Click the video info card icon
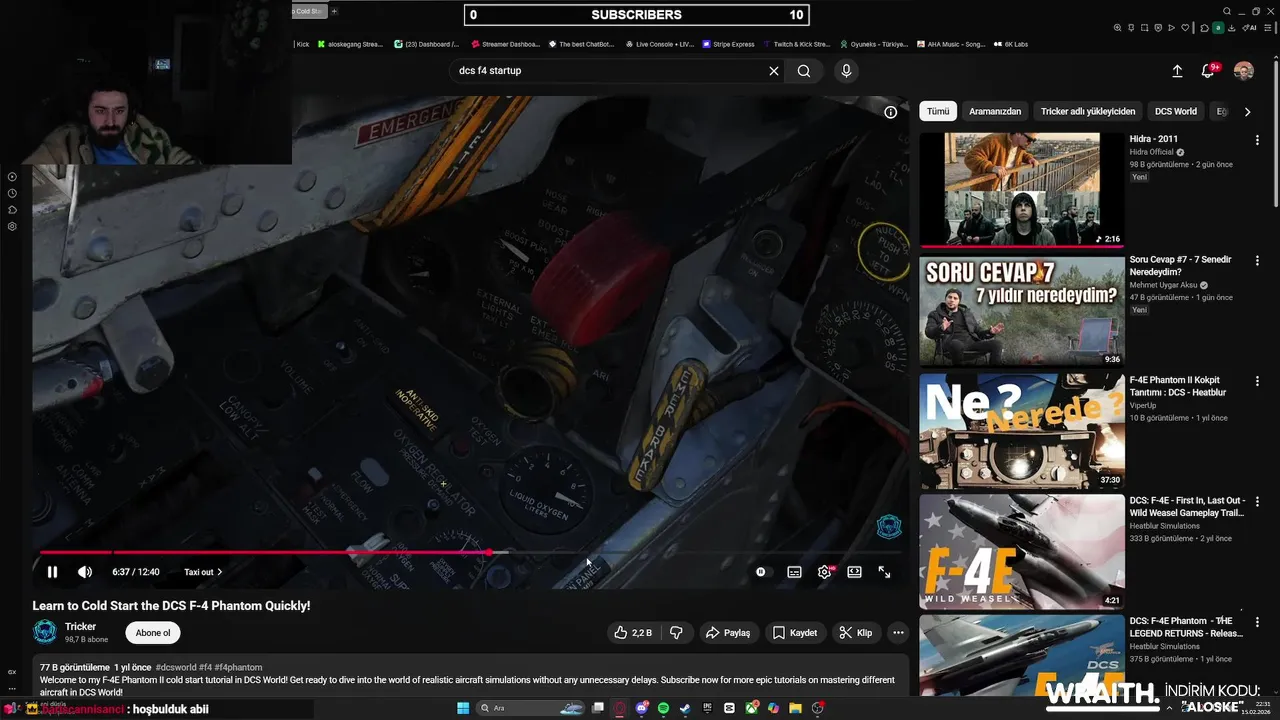Image resolution: width=1280 pixels, height=720 pixels. pyautogui.click(x=890, y=112)
